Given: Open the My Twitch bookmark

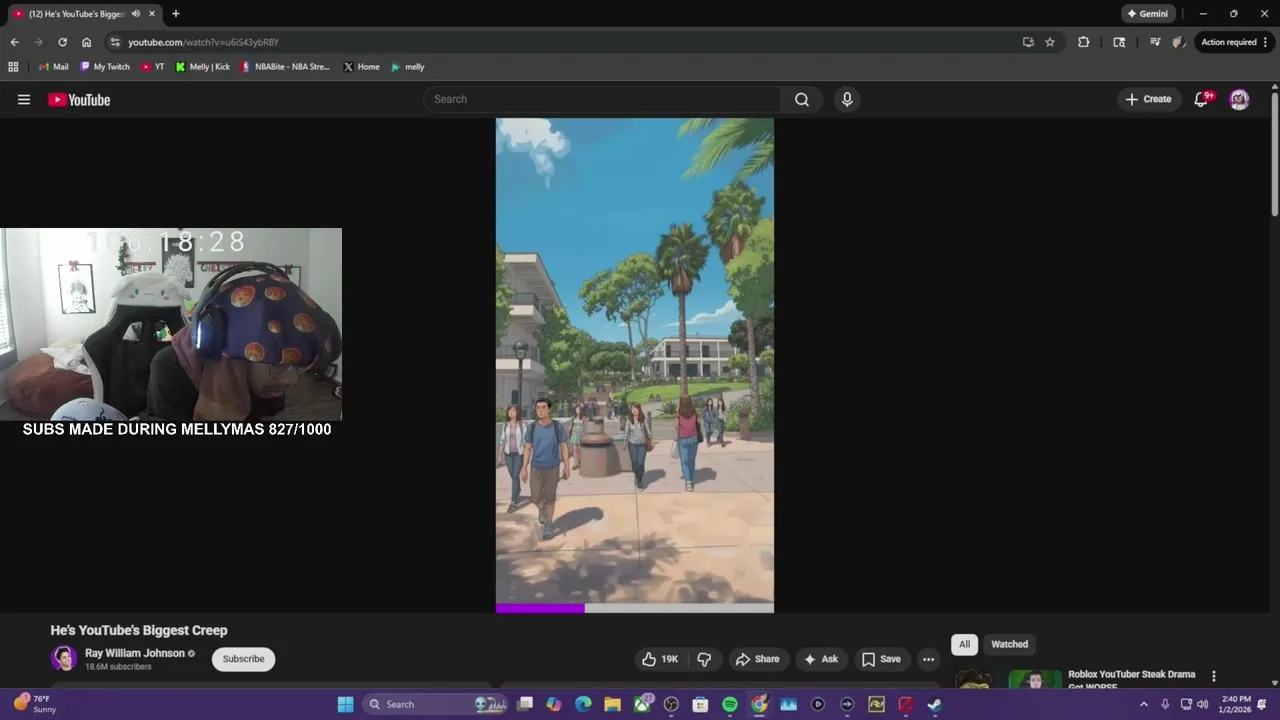Looking at the screenshot, I should (105, 67).
